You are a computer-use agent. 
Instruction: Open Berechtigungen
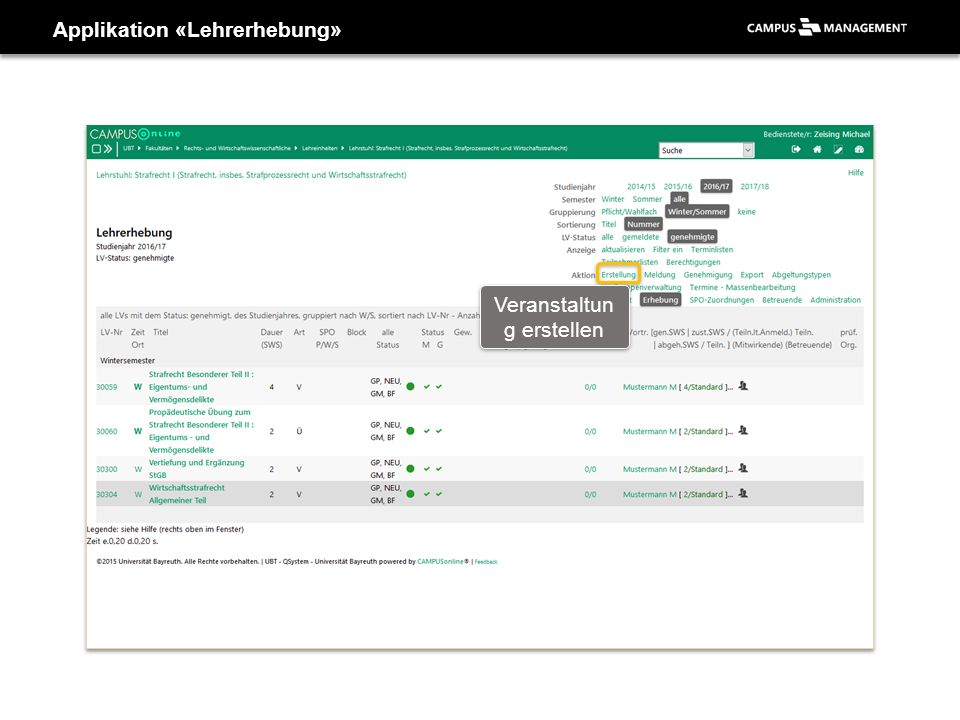(693, 263)
